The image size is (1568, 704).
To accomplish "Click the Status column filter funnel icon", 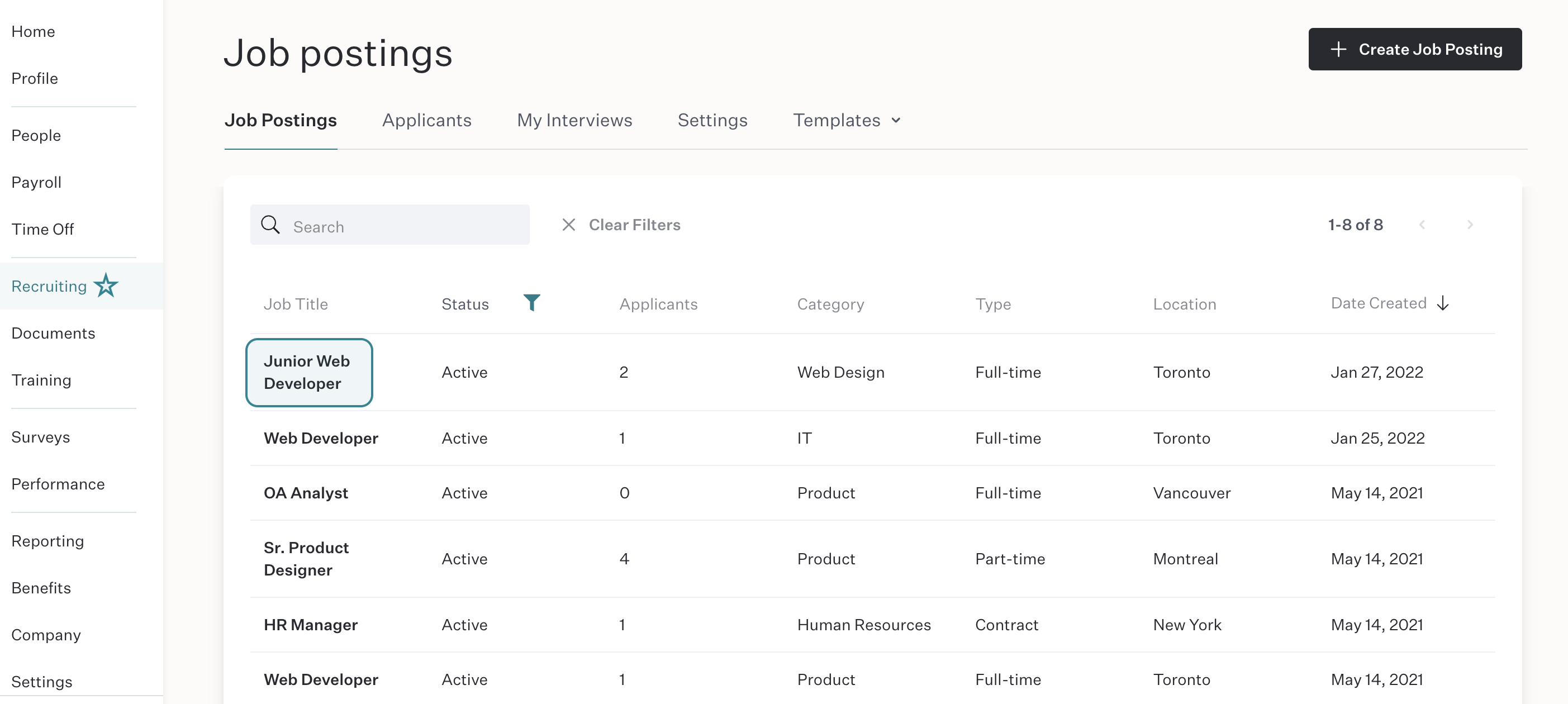I will 531,302.
